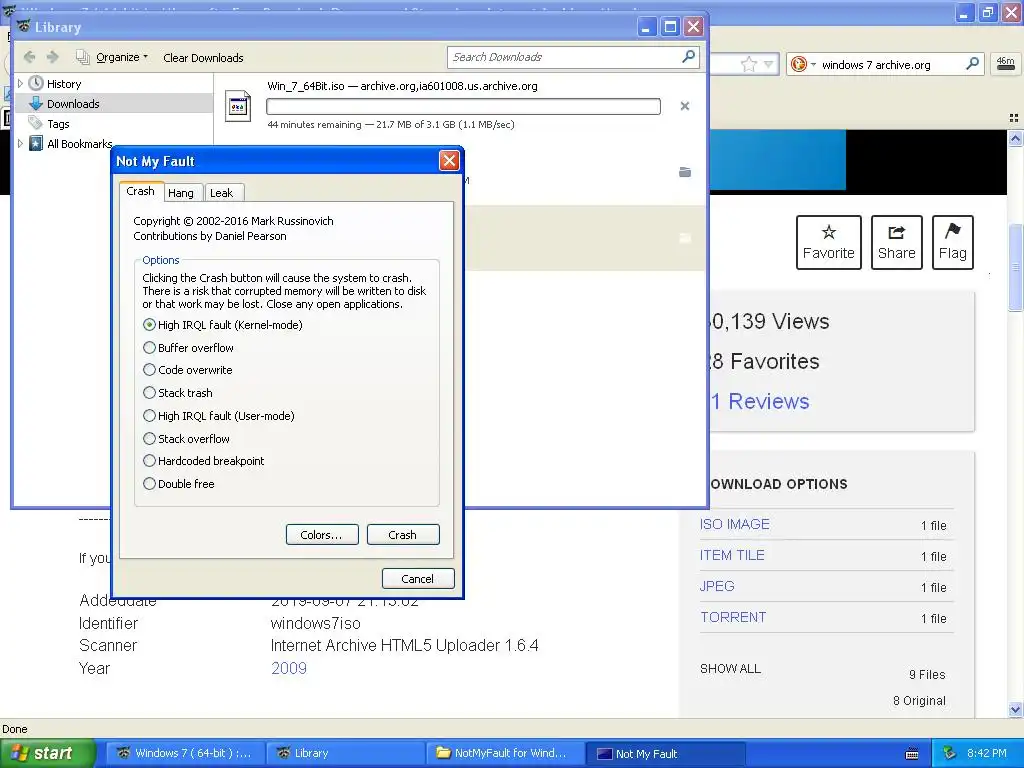Cancel the Win_7_64Bit.iso download
The height and width of the screenshot is (768, 1024).
[685, 106]
